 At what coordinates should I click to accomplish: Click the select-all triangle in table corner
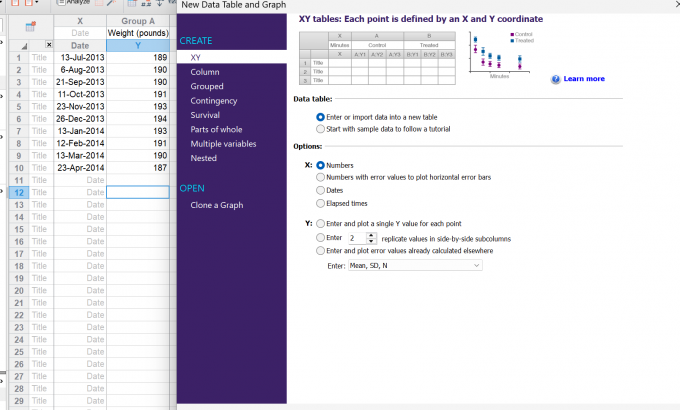tap(24, 46)
